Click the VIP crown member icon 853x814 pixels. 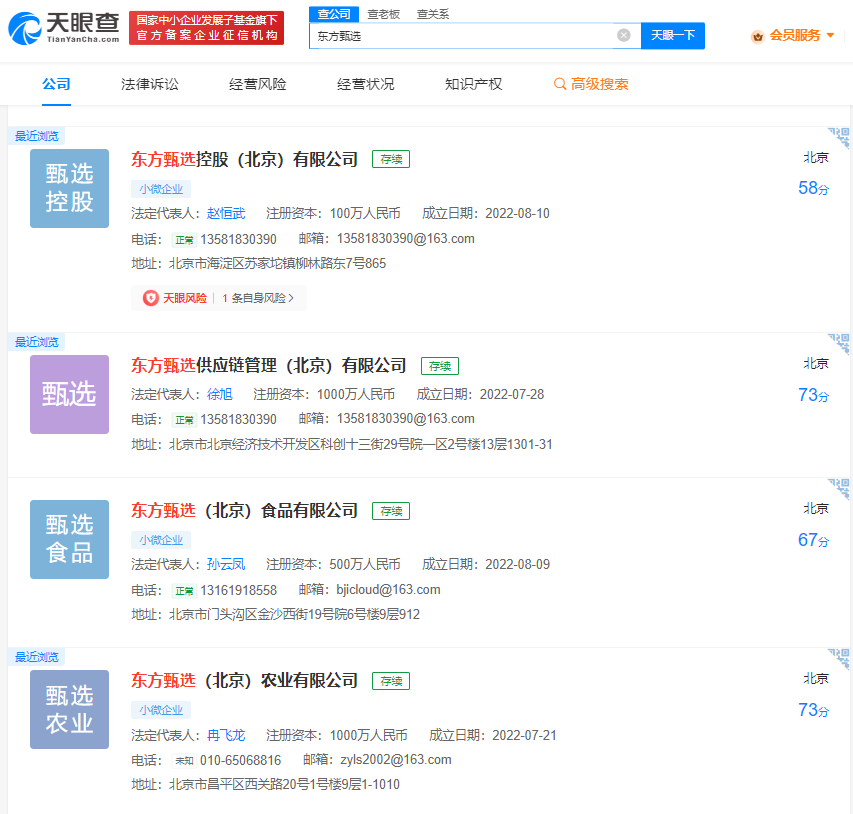[757, 36]
